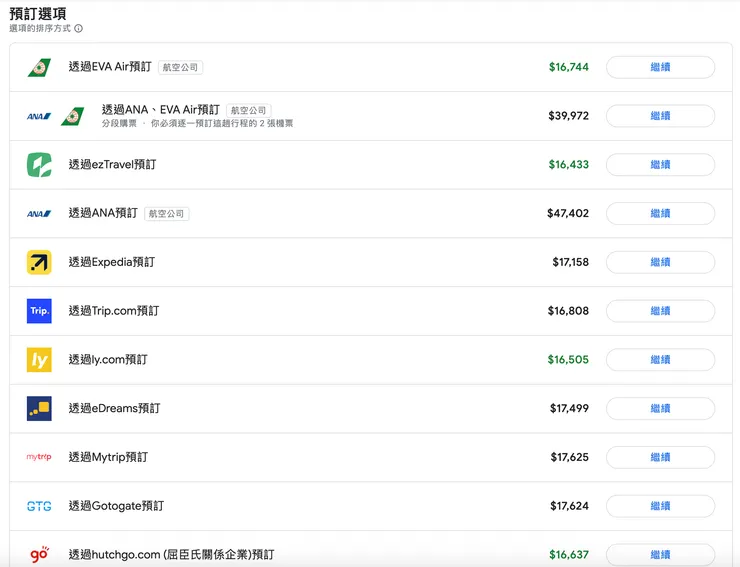The width and height of the screenshot is (740, 567).
Task: Click the ANA logo in the ANA、EVA Air row
Action: [39, 116]
